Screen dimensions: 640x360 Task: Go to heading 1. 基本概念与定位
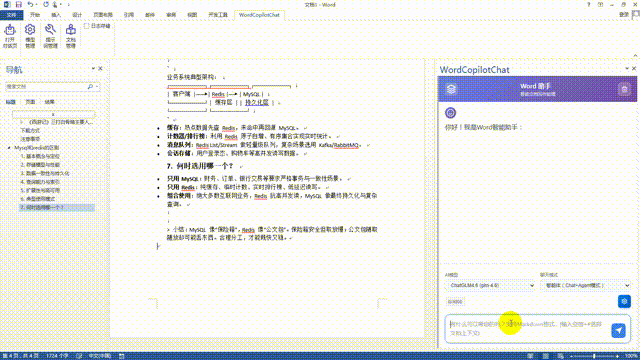40,156
